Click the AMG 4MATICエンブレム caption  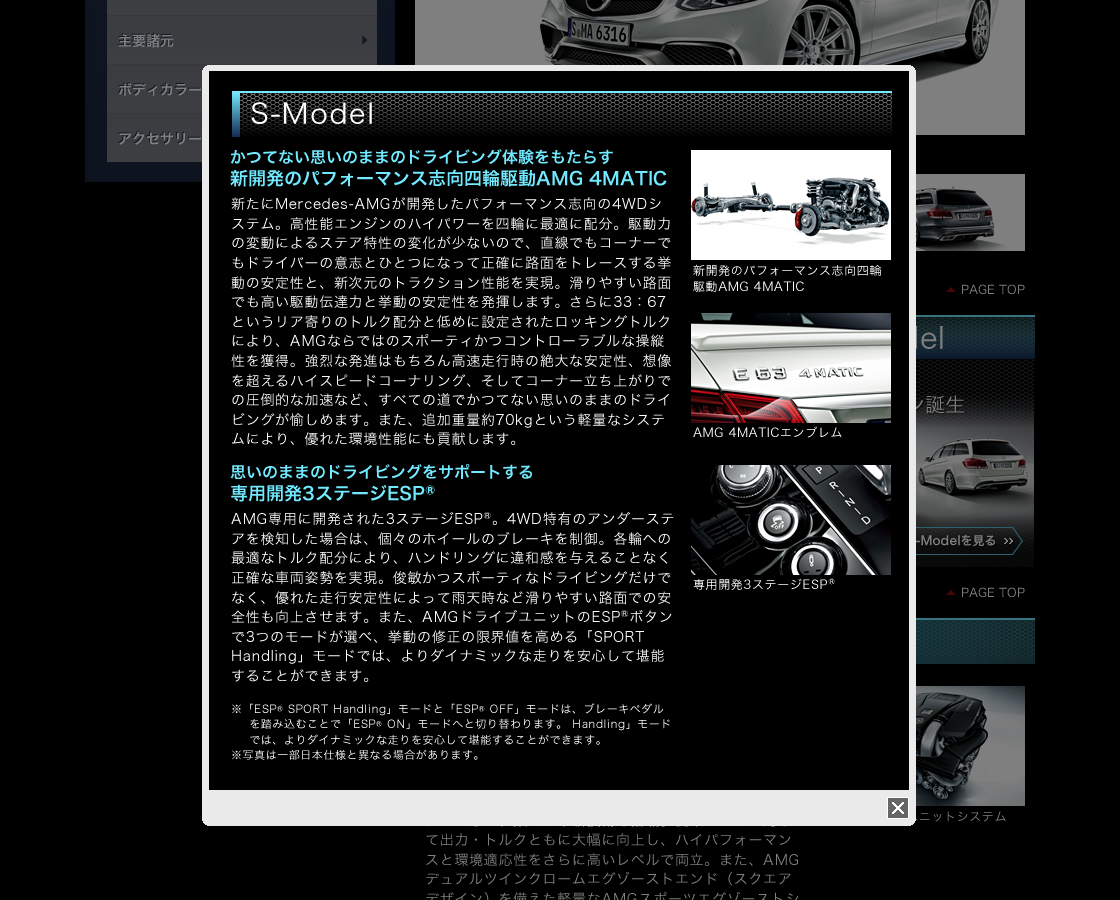(x=767, y=433)
